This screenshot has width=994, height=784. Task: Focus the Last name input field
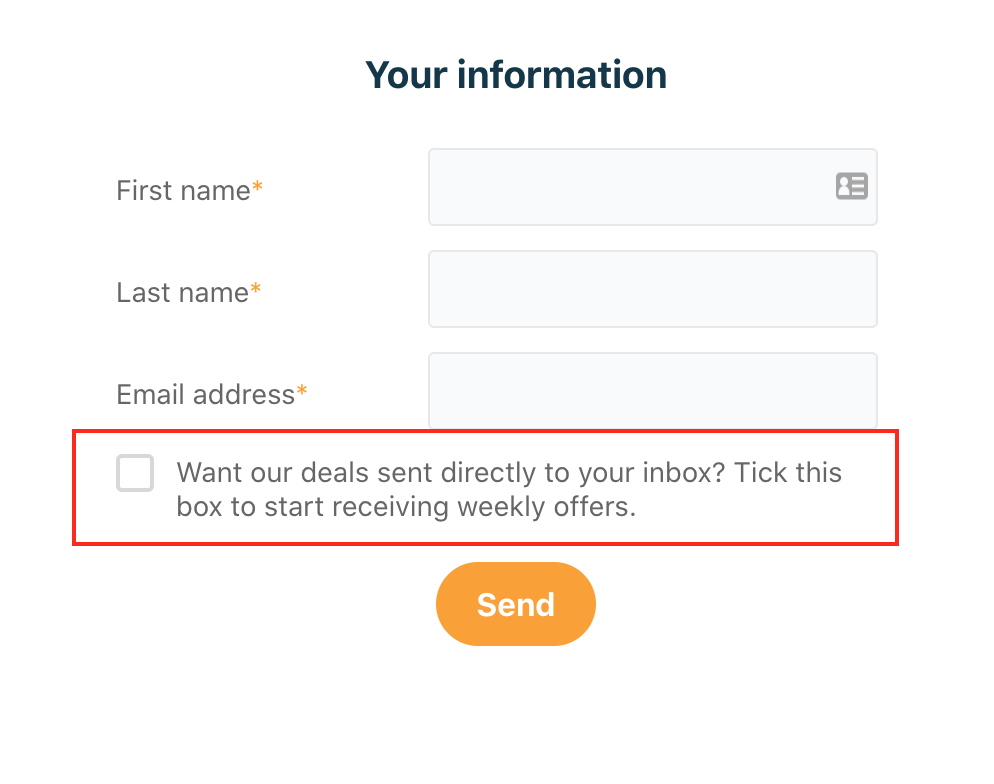point(652,289)
